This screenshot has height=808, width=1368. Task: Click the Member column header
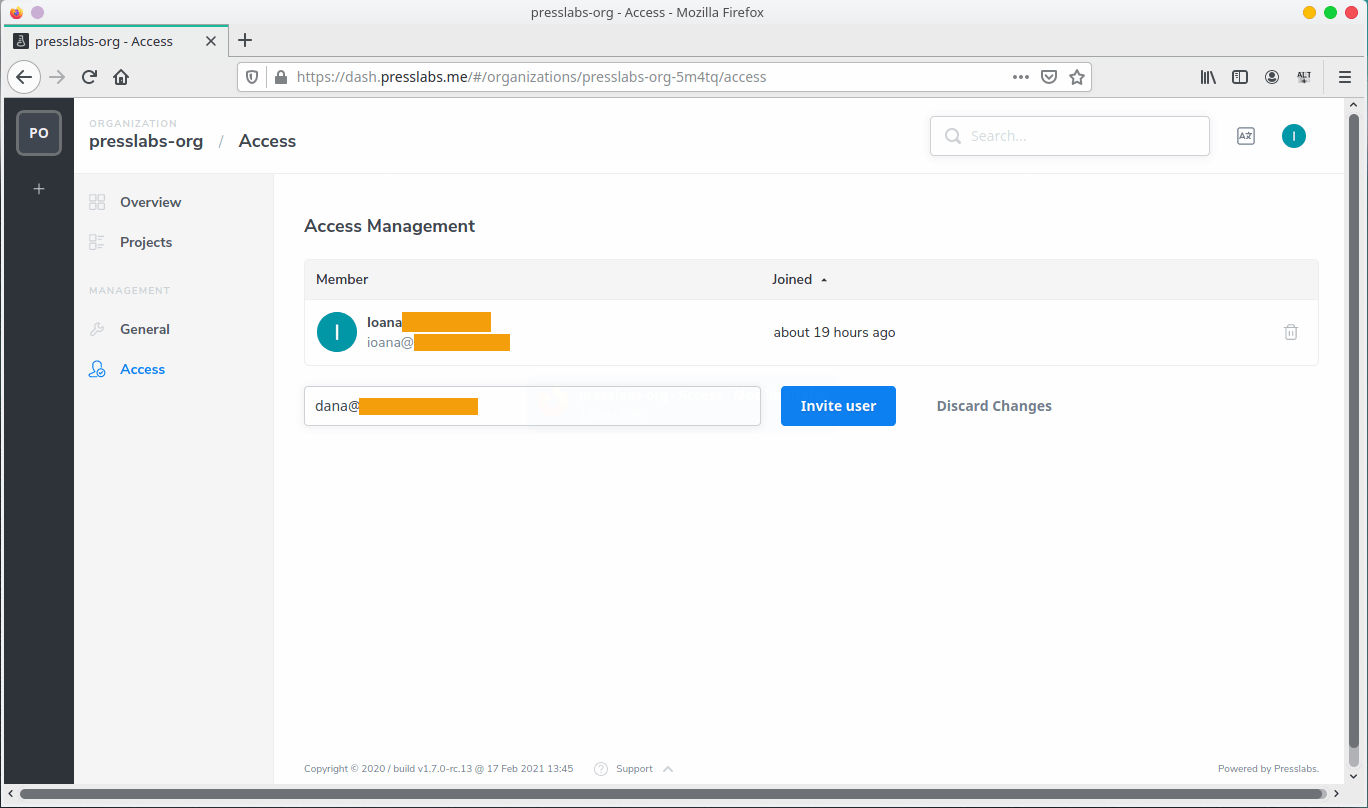click(x=342, y=279)
